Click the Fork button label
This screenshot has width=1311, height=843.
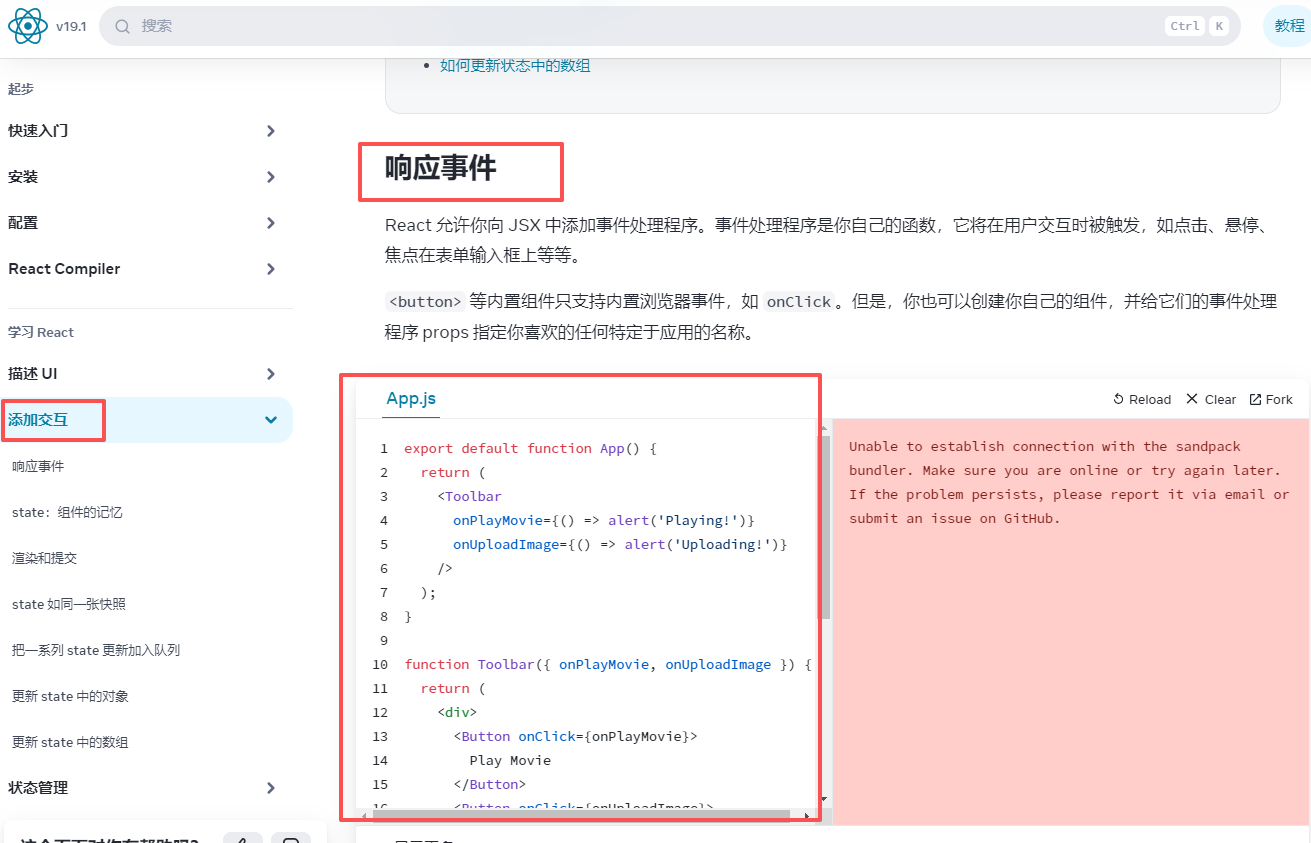(1279, 399)
